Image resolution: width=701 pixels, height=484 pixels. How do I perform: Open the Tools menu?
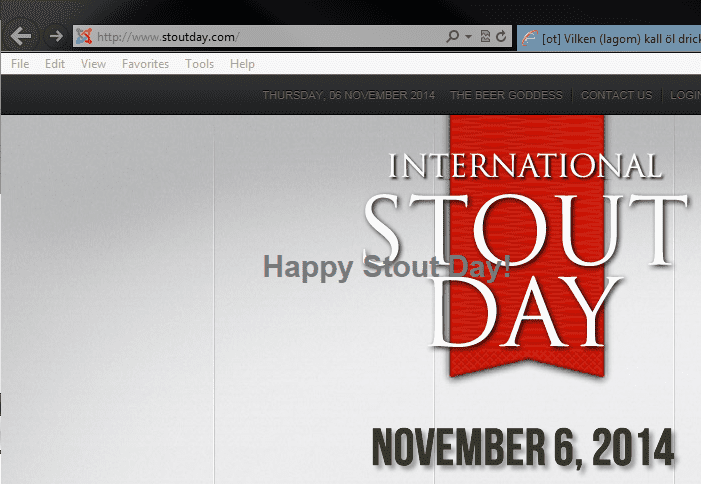pyautogui.click(x=199, y=64)
